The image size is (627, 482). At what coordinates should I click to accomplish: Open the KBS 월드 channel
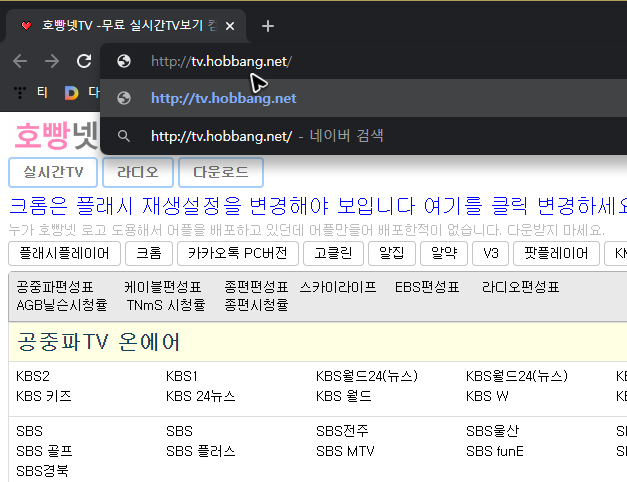point(344,396)
